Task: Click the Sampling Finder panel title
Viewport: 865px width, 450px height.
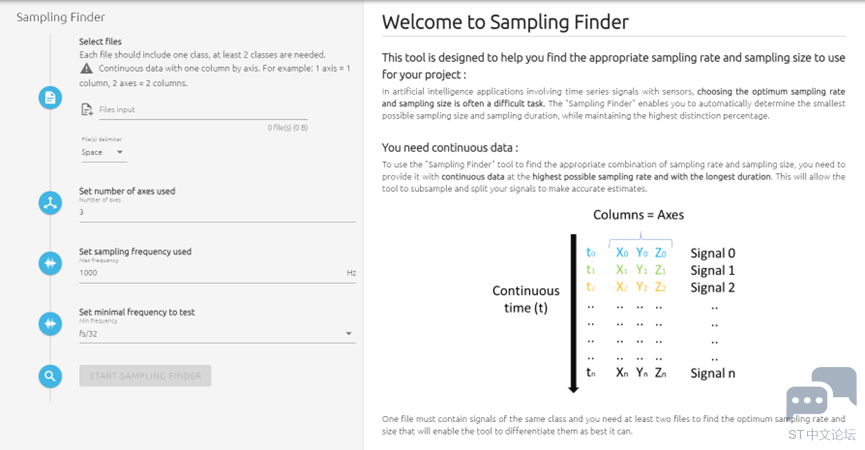Action: [x=61, y=17]
